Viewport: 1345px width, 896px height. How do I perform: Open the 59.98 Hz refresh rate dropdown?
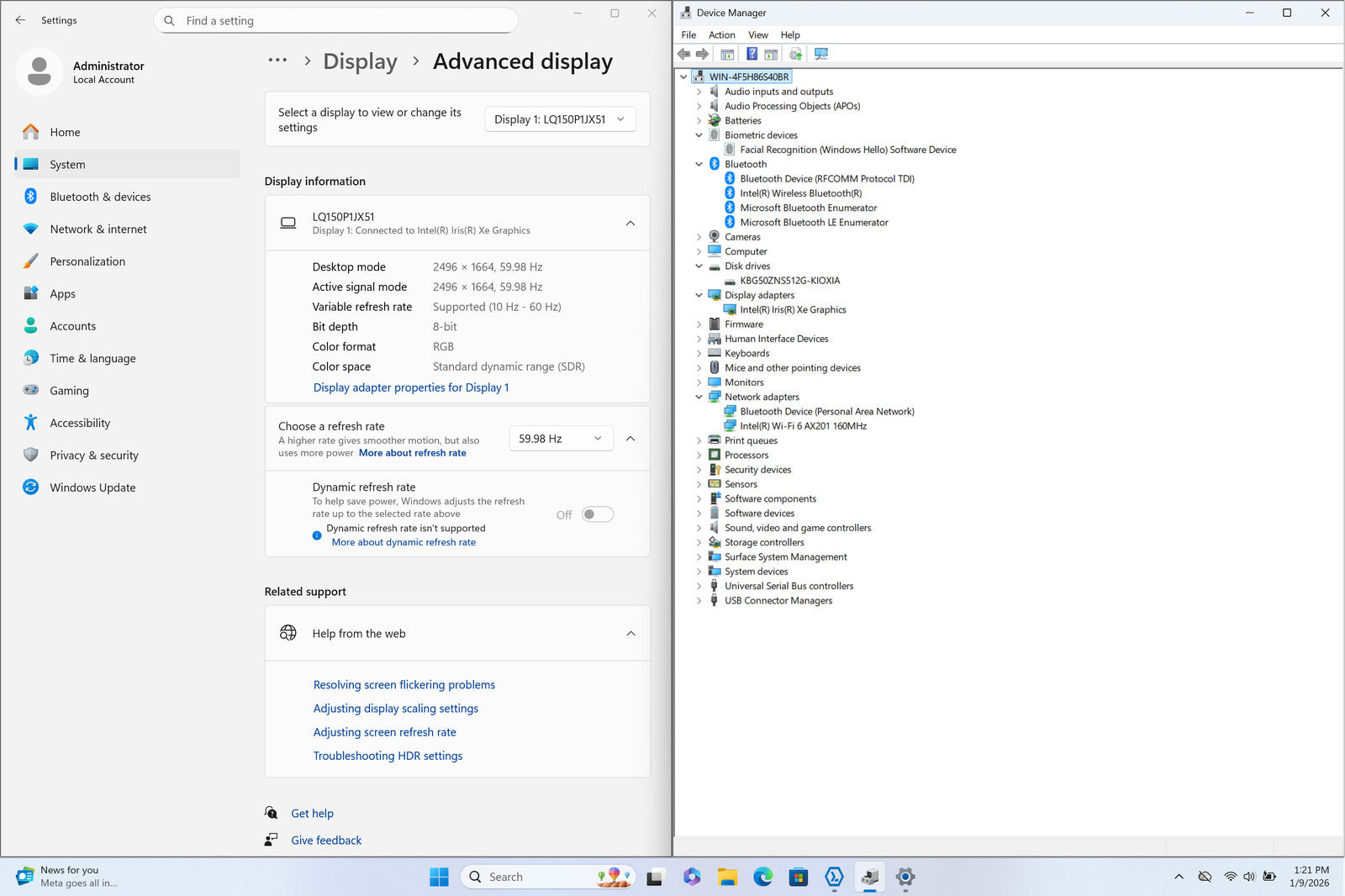pyautogui.click(x=561, y=439)
